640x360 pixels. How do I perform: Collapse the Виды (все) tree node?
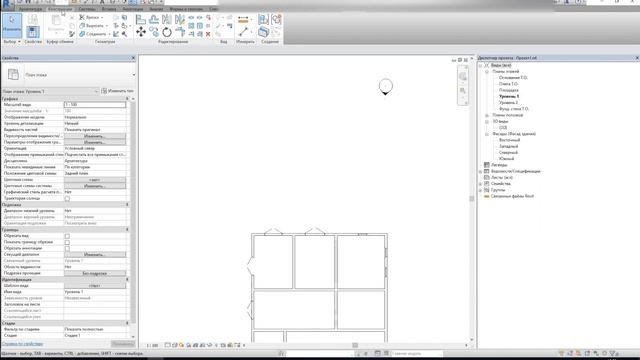tap(480, 65)
